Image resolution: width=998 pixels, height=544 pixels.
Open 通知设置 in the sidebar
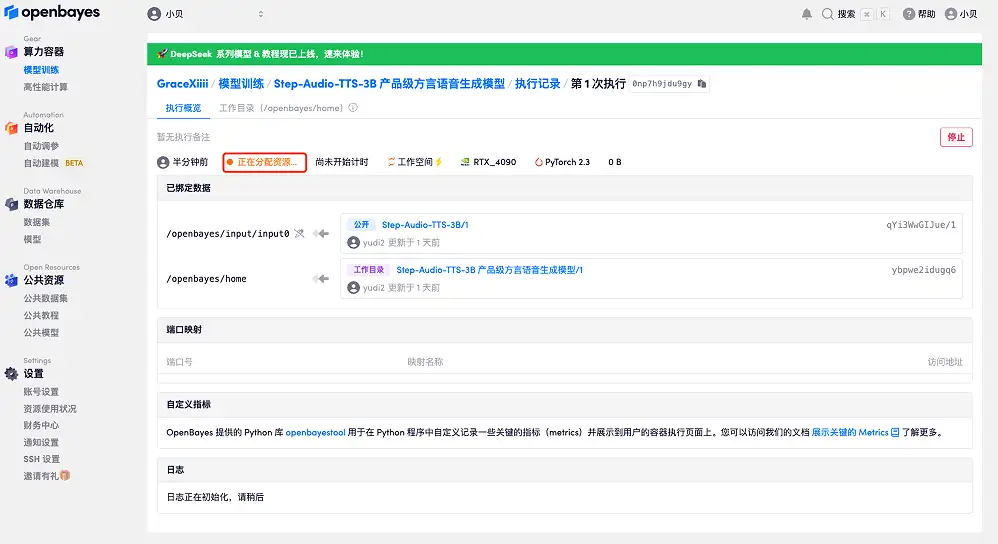(x=41, y=443)
